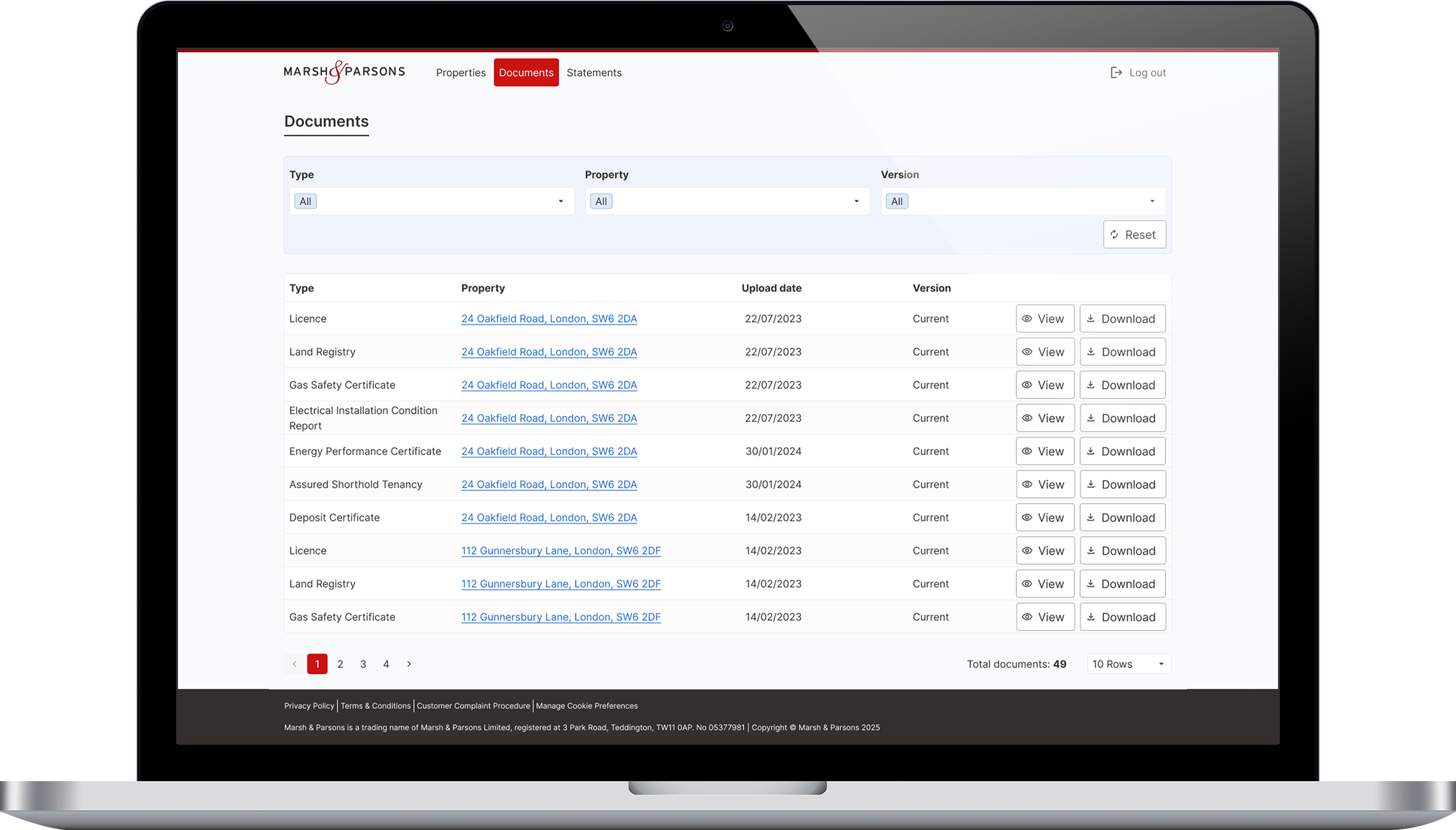Go to page 3 of documents
Screen dimensions: 1456x830
point(363,664)
